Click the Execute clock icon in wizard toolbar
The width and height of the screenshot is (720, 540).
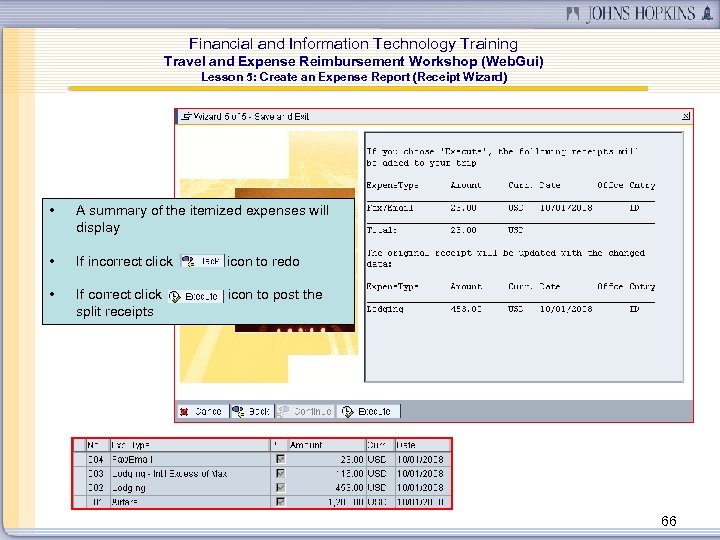point(348,412)
